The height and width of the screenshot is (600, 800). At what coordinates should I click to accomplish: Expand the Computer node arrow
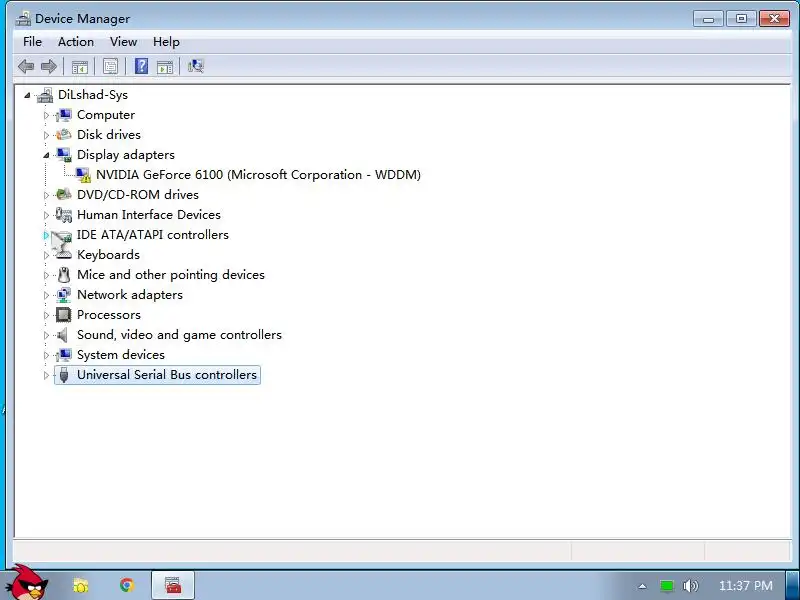[46, 115]
